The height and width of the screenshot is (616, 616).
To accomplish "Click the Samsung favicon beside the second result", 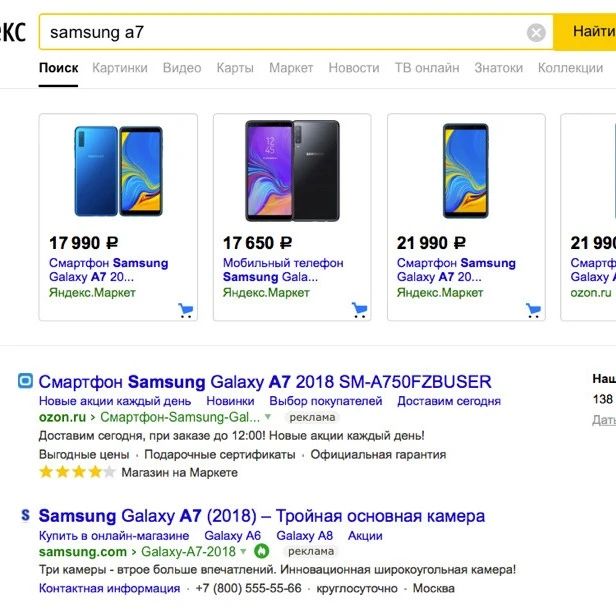I will click(x=26, y=516).
